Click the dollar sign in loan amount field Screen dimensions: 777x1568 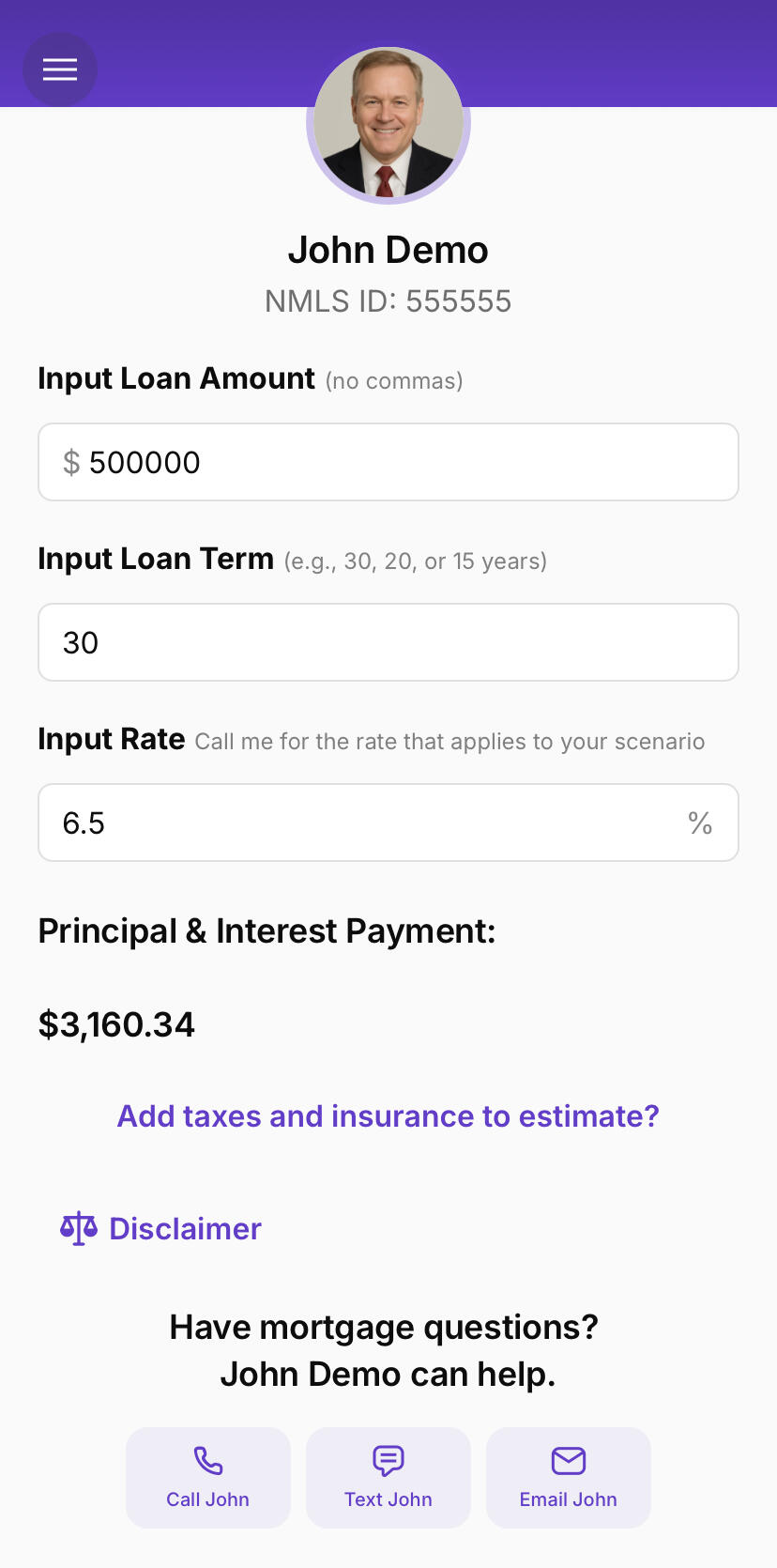[71, 462]
